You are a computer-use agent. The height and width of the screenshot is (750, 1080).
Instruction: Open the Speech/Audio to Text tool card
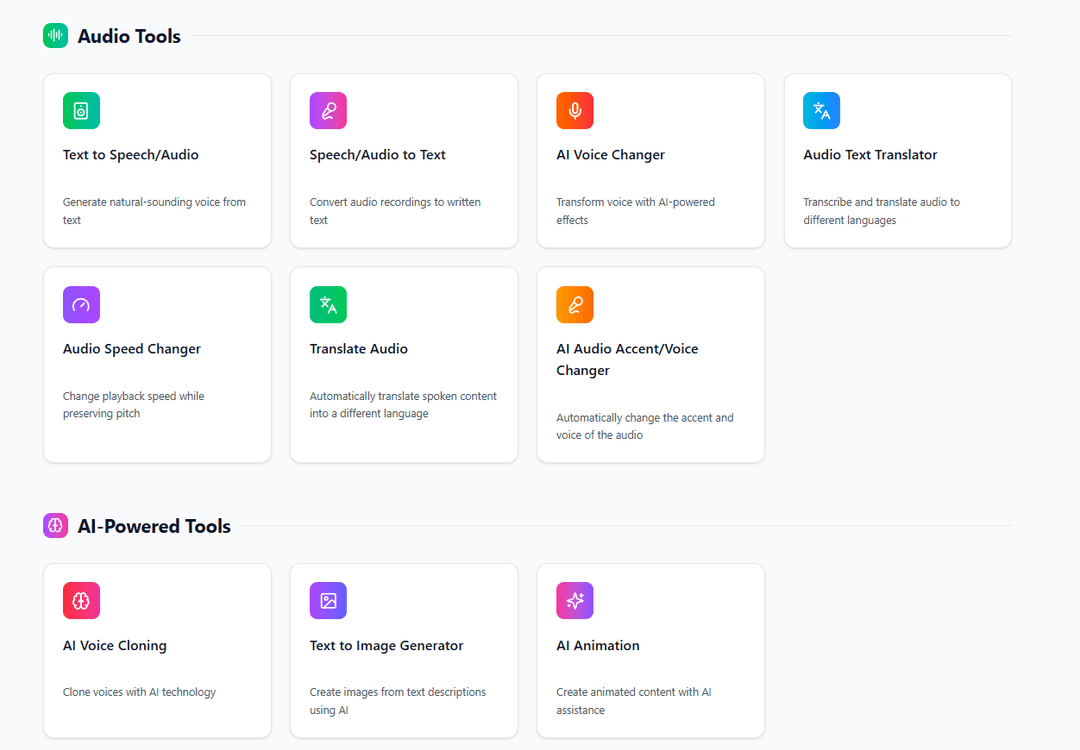pos(404,160)
